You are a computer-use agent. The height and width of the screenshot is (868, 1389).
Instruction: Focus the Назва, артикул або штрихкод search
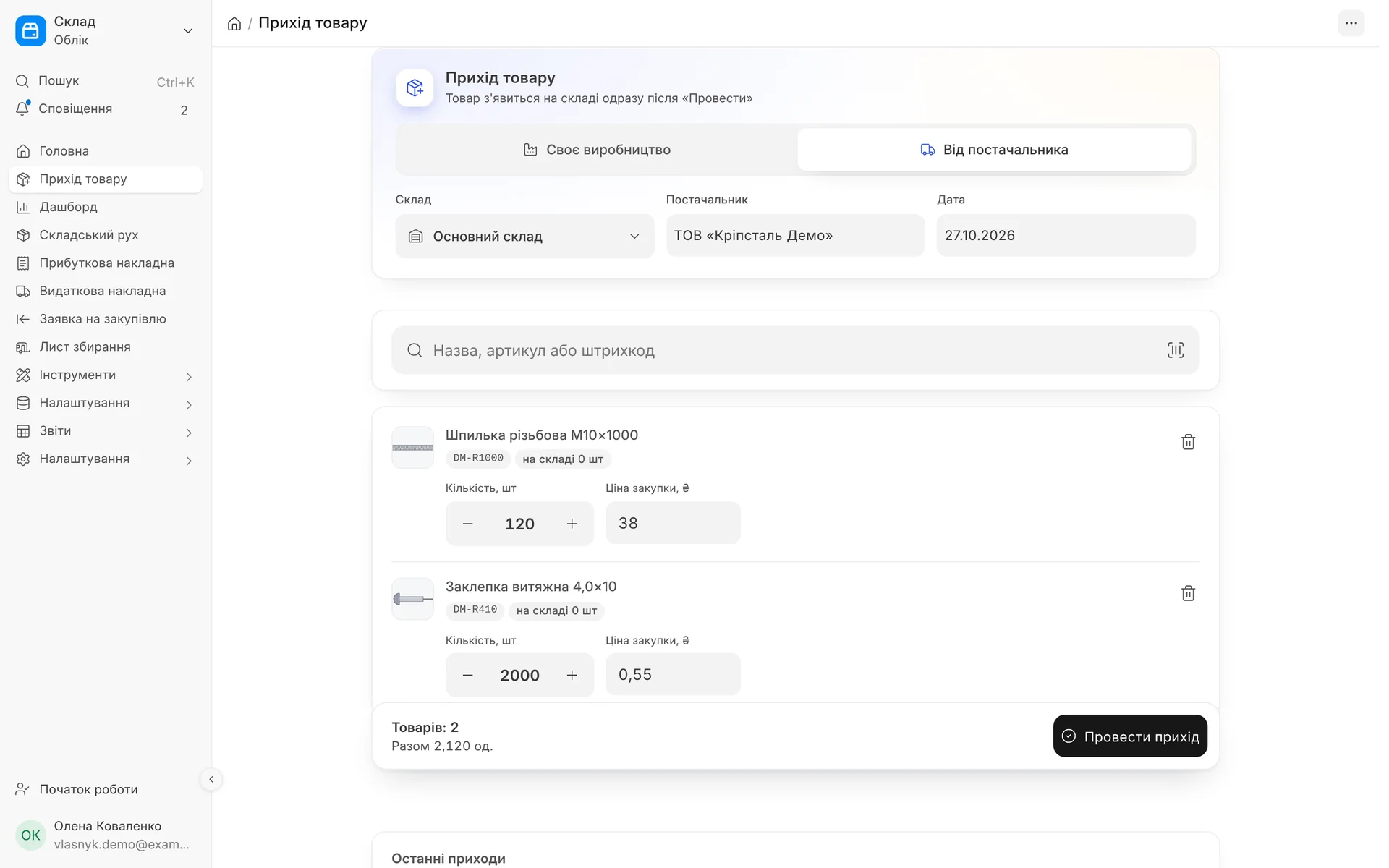(795, 350)
